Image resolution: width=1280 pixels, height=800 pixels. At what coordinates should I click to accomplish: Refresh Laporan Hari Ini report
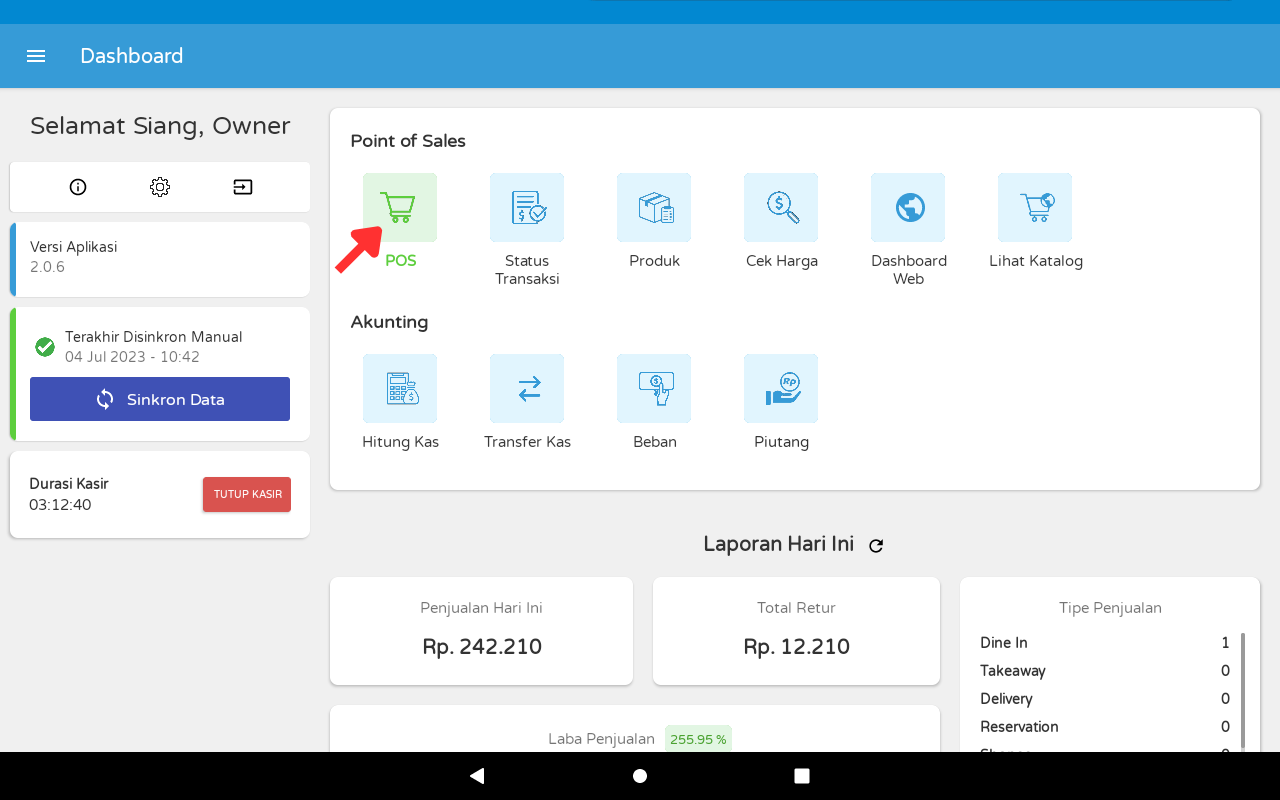click(876, 545)
